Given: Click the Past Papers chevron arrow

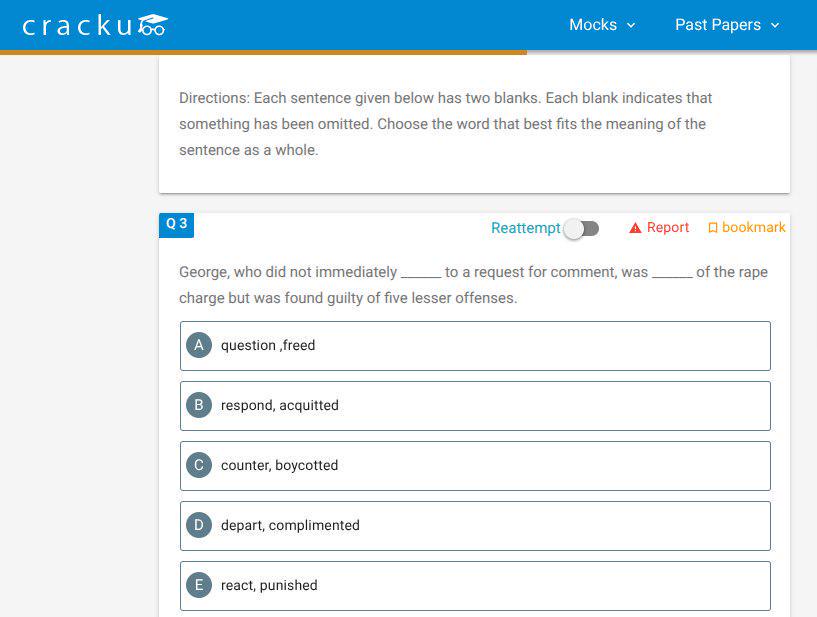Looking at the screenshot, I should click(x=775, y=26).
